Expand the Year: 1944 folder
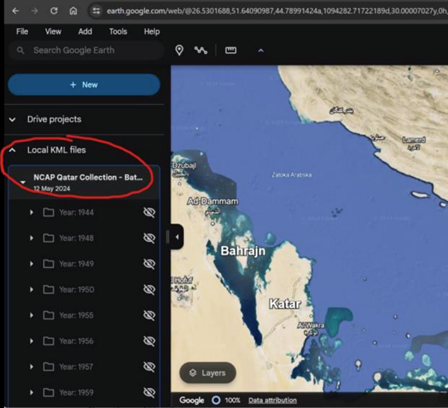The height and width of the screenshot is (408, 448). 31,212
